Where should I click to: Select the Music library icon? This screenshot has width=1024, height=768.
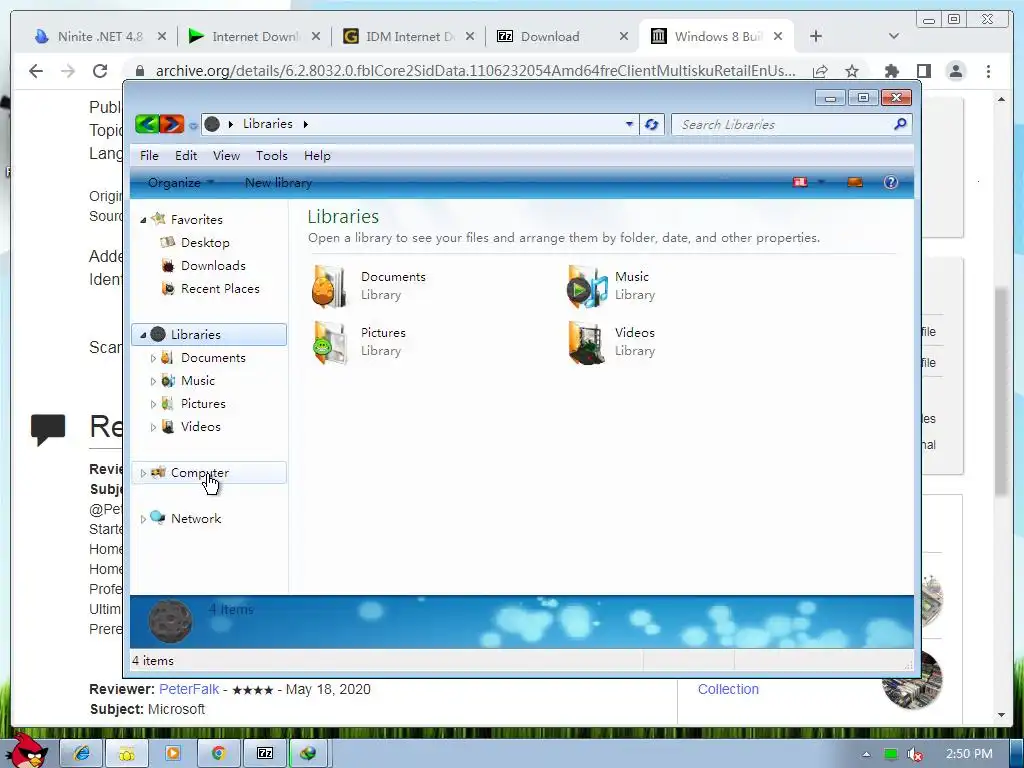586,286
